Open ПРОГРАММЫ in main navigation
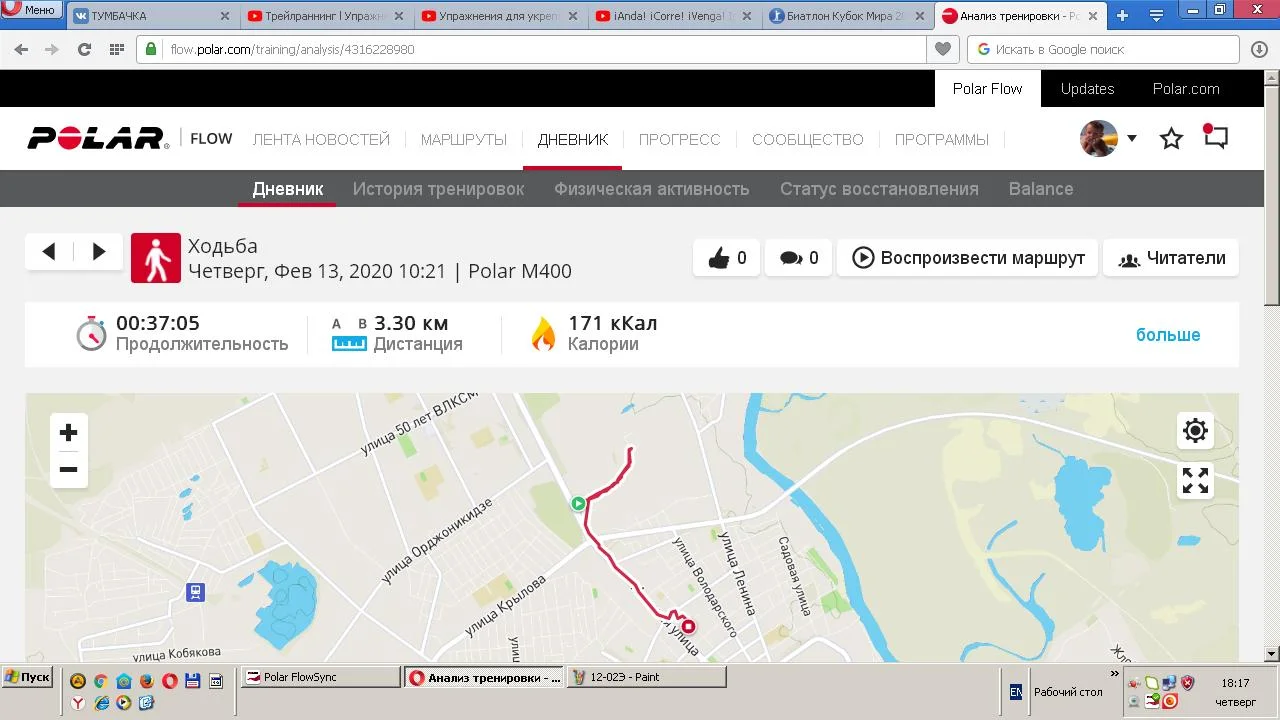The image size is (1280, 720). click(x=942, y=140)
